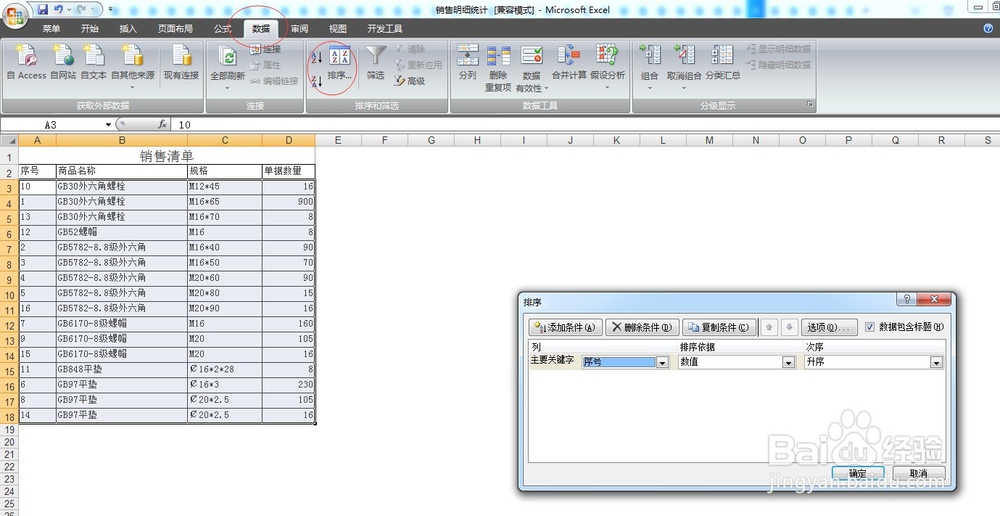Click cell with value 900
Viewport: 1000px width, 516px height.
[288, 202]
